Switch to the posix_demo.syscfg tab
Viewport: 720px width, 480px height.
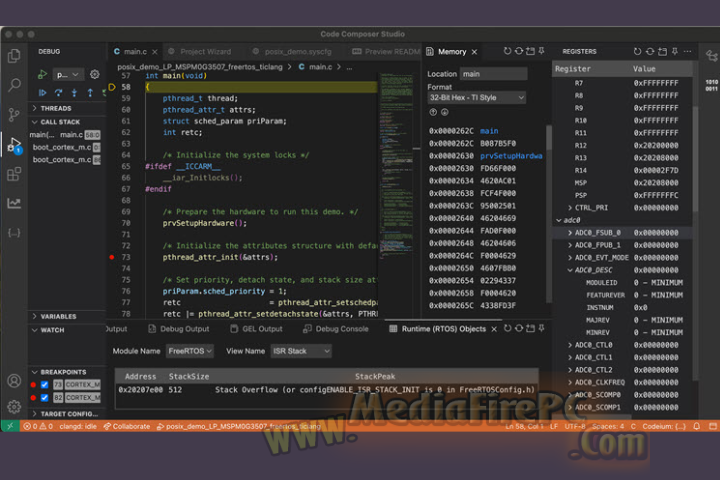[x=292, y=51]
